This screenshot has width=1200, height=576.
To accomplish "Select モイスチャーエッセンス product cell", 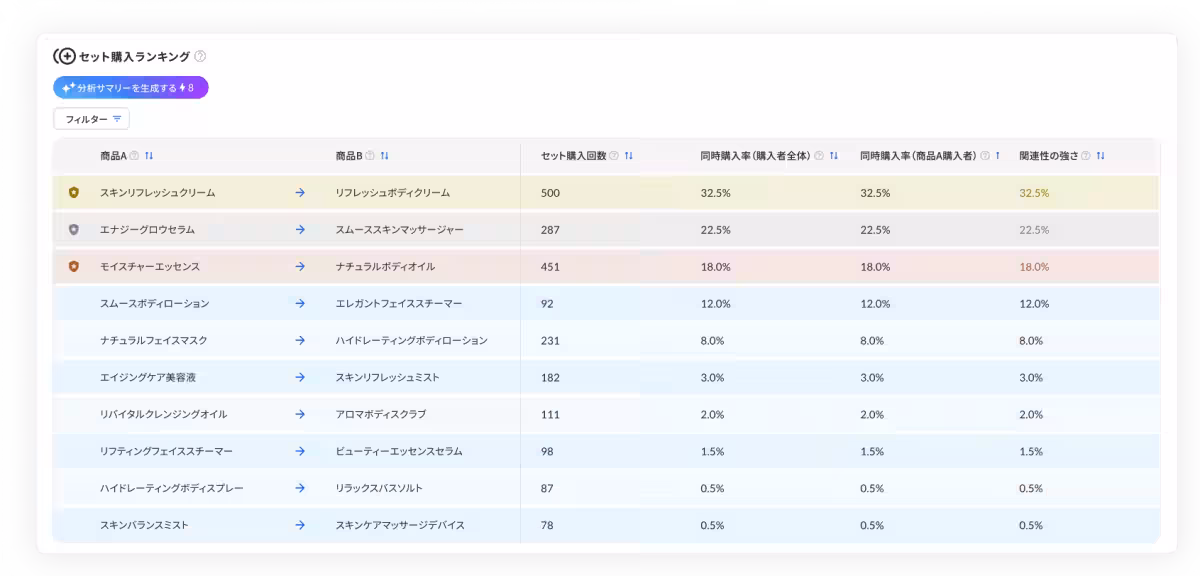I will 150,266.
